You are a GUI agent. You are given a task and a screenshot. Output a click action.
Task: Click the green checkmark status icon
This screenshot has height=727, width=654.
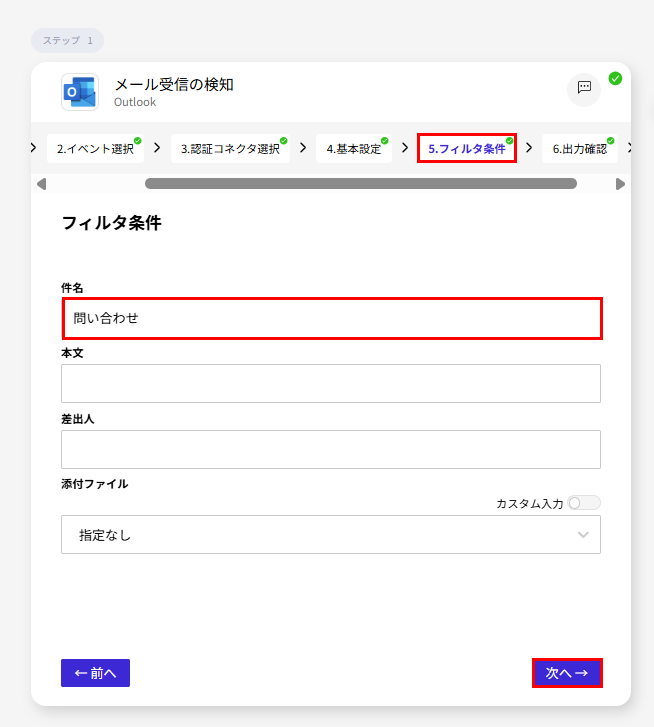point(615,79)
